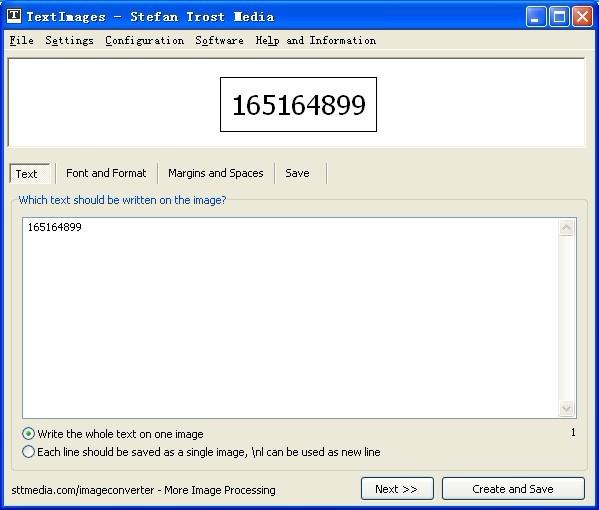
Task: Minimize the TextImages window
Action: pyautogui.click(x=536, y=17)
